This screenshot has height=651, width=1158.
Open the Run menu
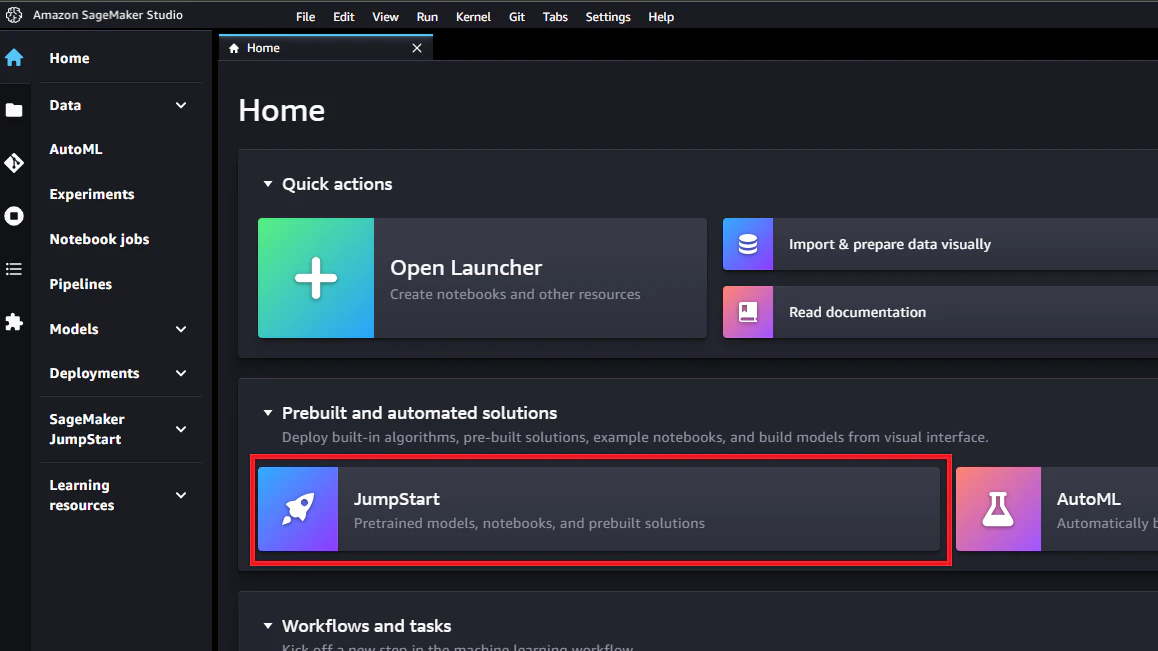coord(427,16)
